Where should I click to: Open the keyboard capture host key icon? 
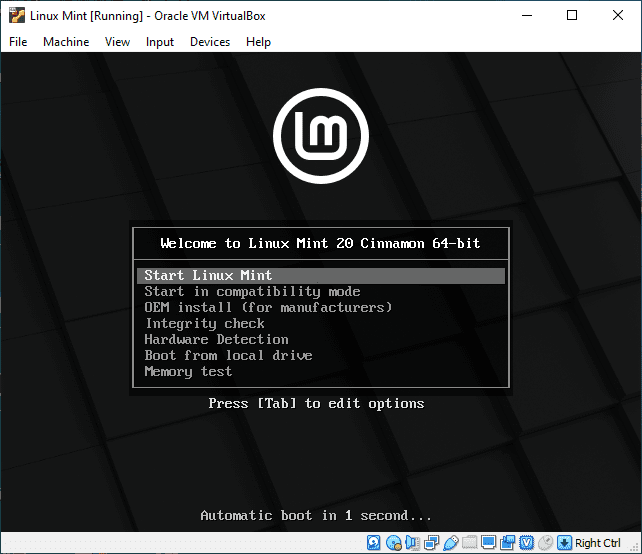[x=565, y=543]
